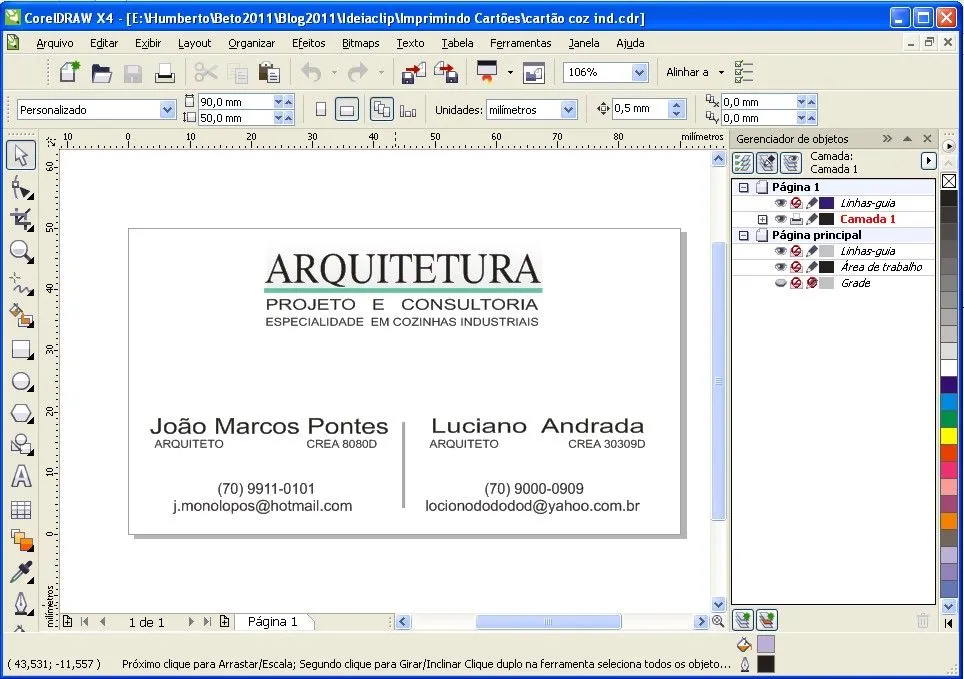Screen dimensions: 964x679
Task: Select the Interactive Blend tool
Action: (22, 541)
